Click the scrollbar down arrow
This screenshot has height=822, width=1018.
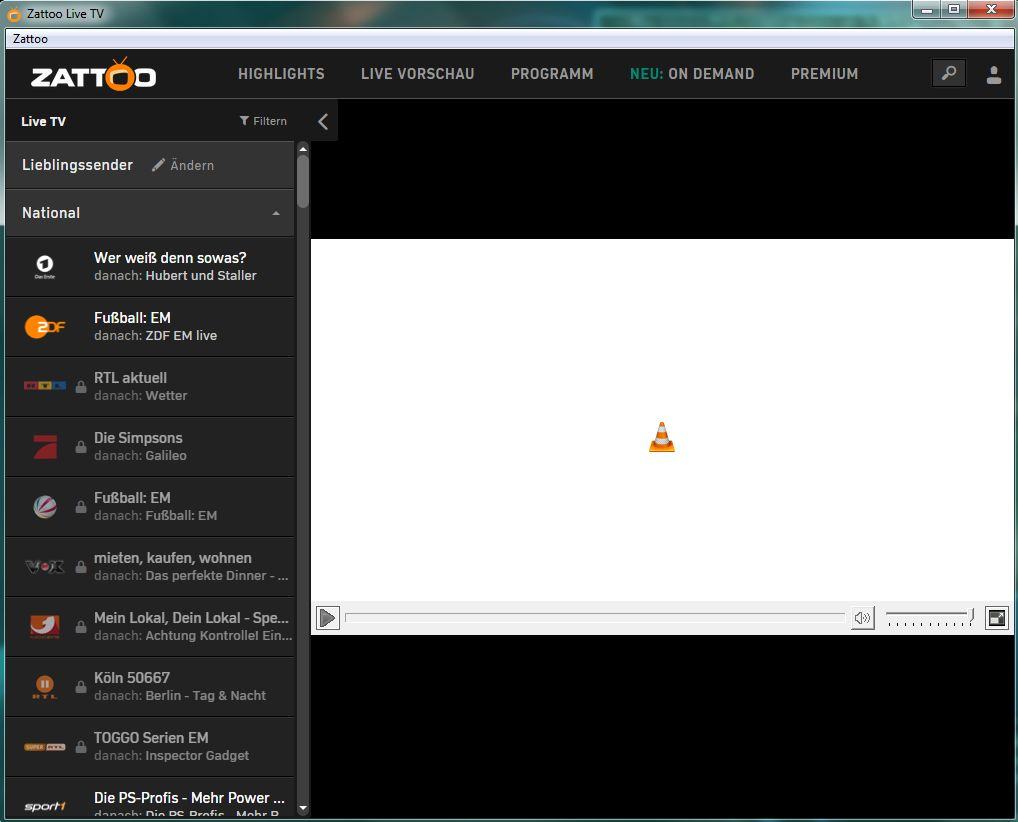tap(303, 808)
